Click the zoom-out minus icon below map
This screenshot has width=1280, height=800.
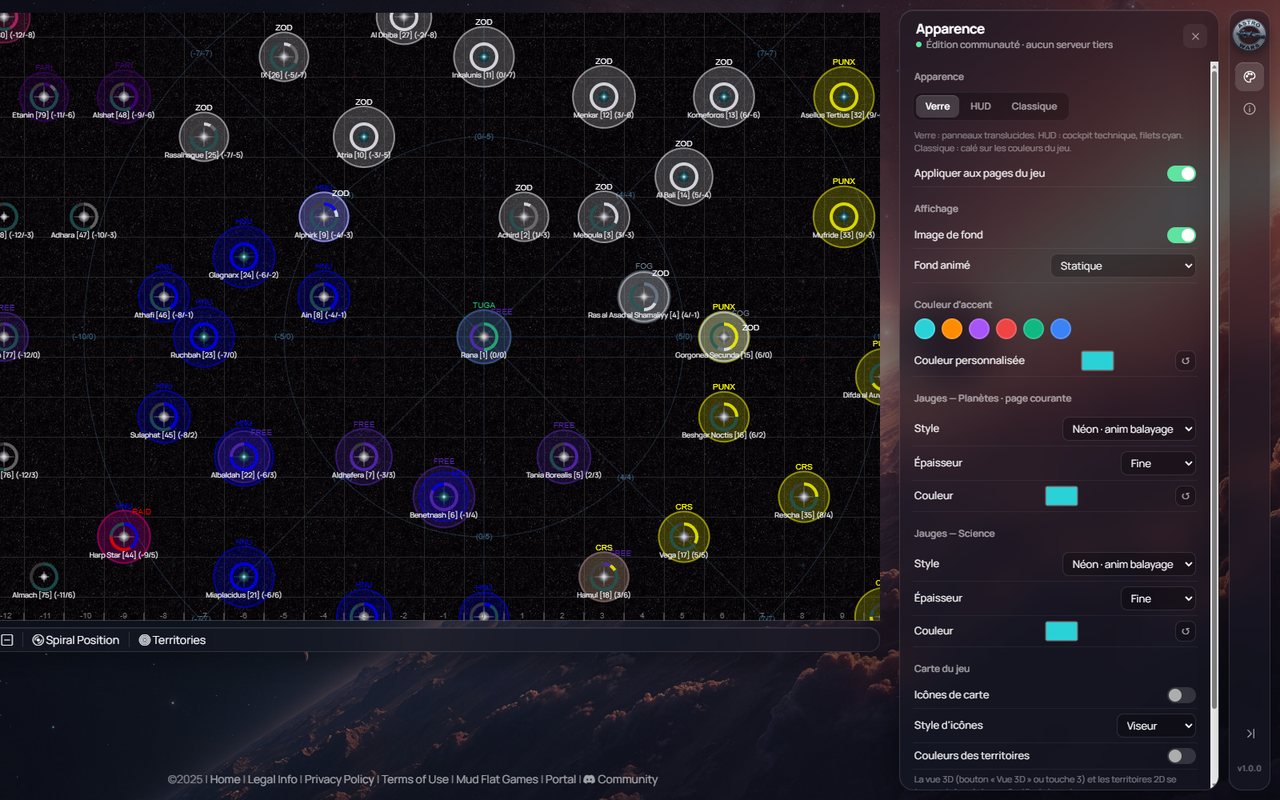click(7, 640)
